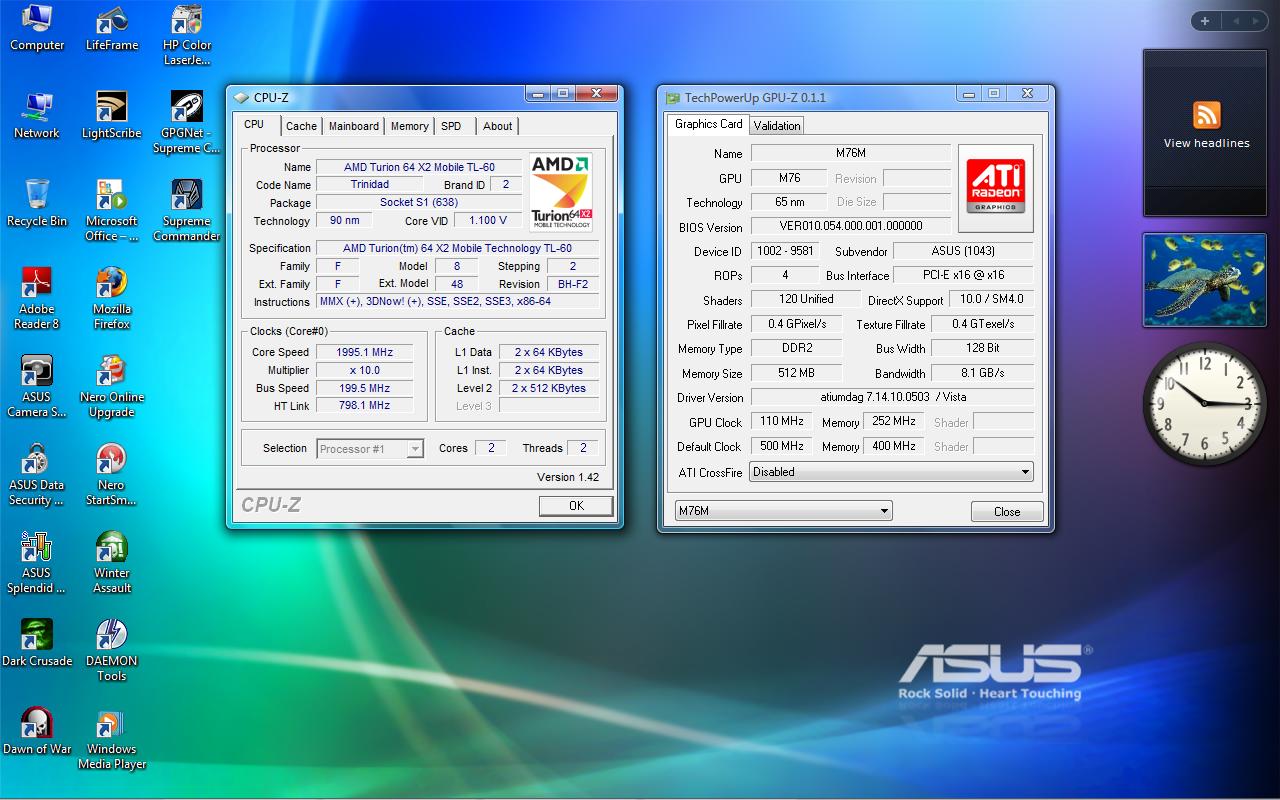Open the SPD tab in CPU-Z
The height and width of the screenshot is (800, 1280).
tap(451, 126)
